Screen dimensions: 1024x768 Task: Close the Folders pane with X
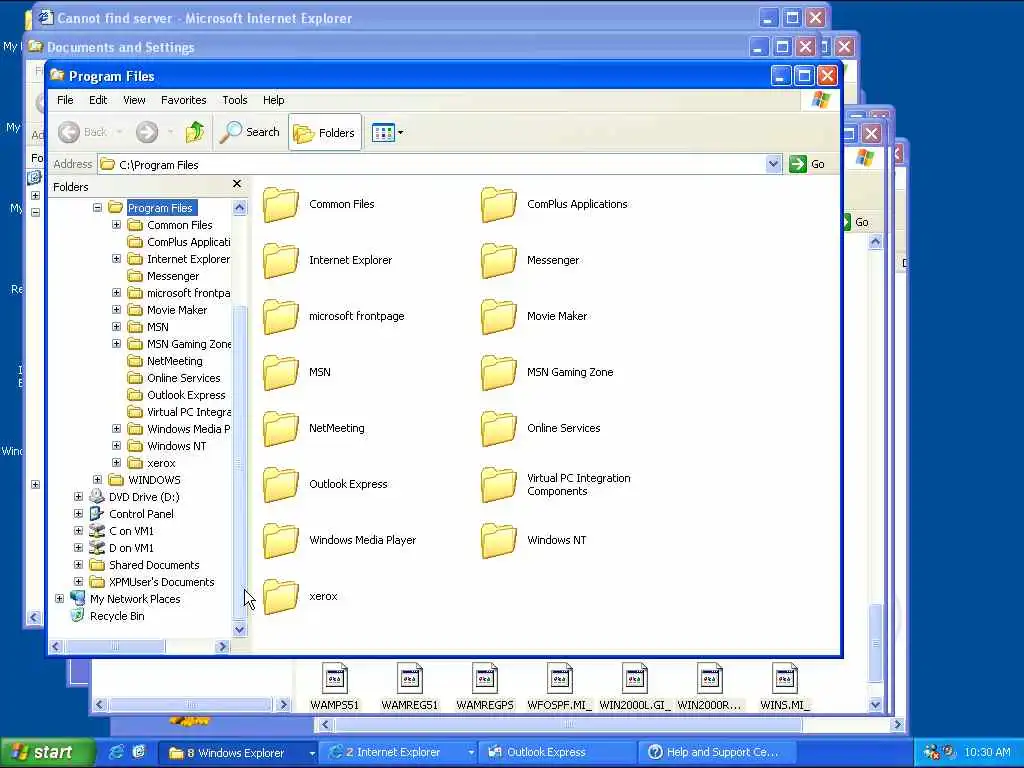pos(237,184)
